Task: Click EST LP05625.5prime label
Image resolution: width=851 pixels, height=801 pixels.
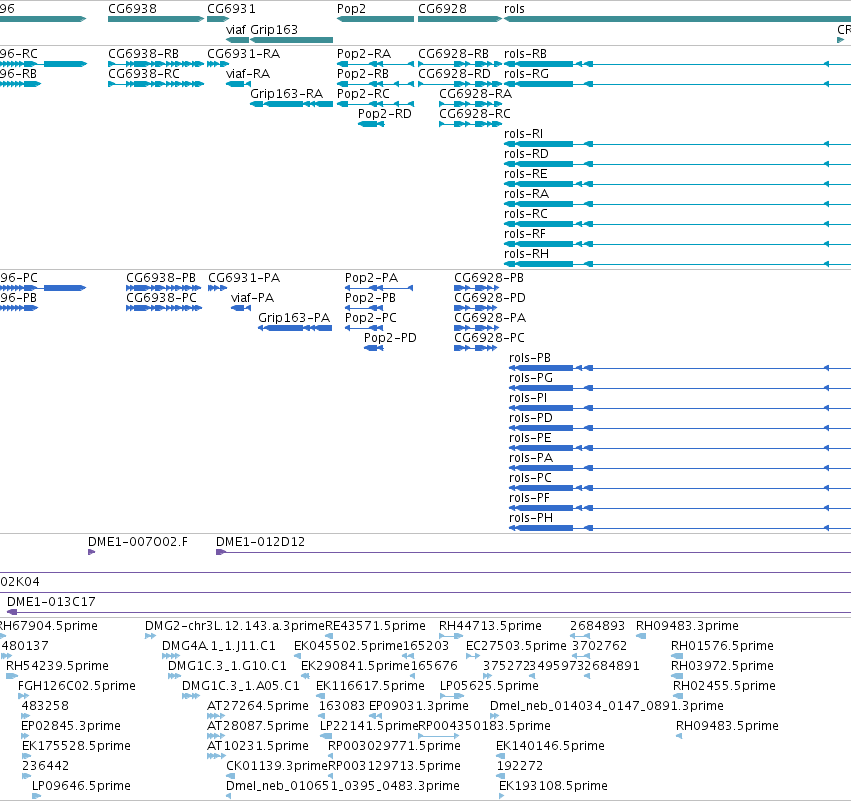Action: click(x=489, y=686)
